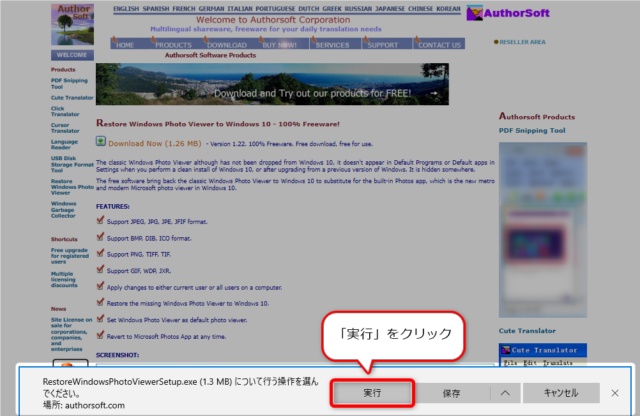Click the 実行 (Run) button
This screenshot has width=640, height=416.
pyautogui.click(x=372, y=393)
